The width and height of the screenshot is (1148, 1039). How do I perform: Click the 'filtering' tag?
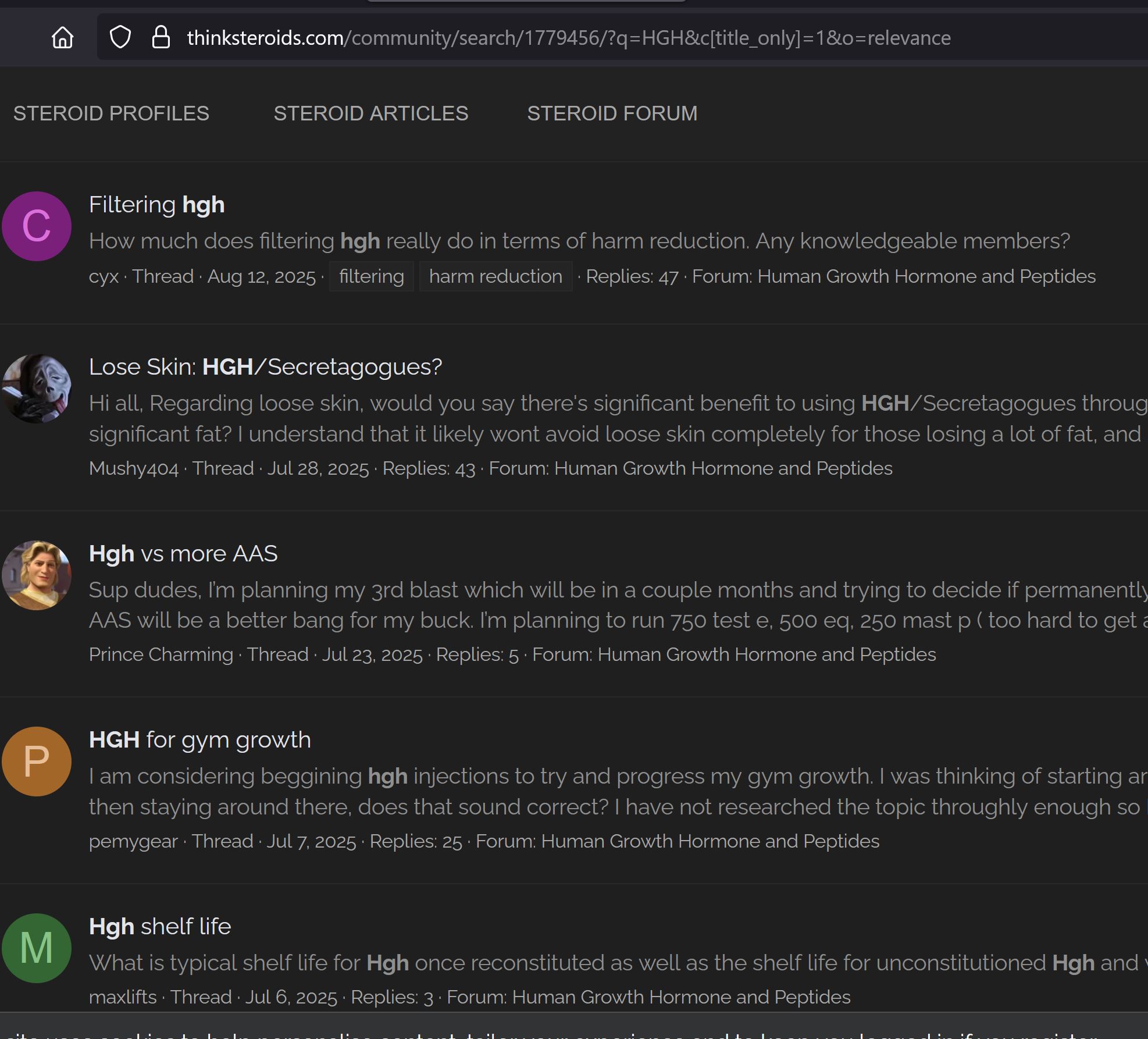[x=371, y=276]
